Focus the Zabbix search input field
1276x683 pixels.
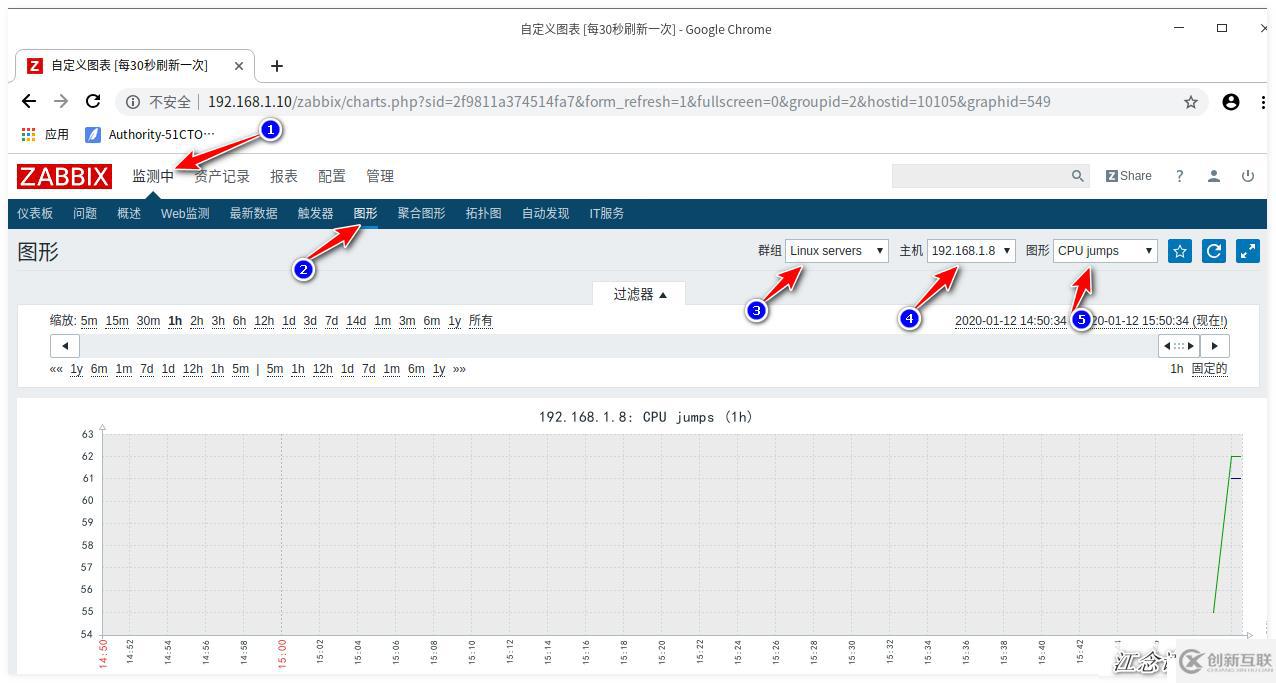point(982,176)
